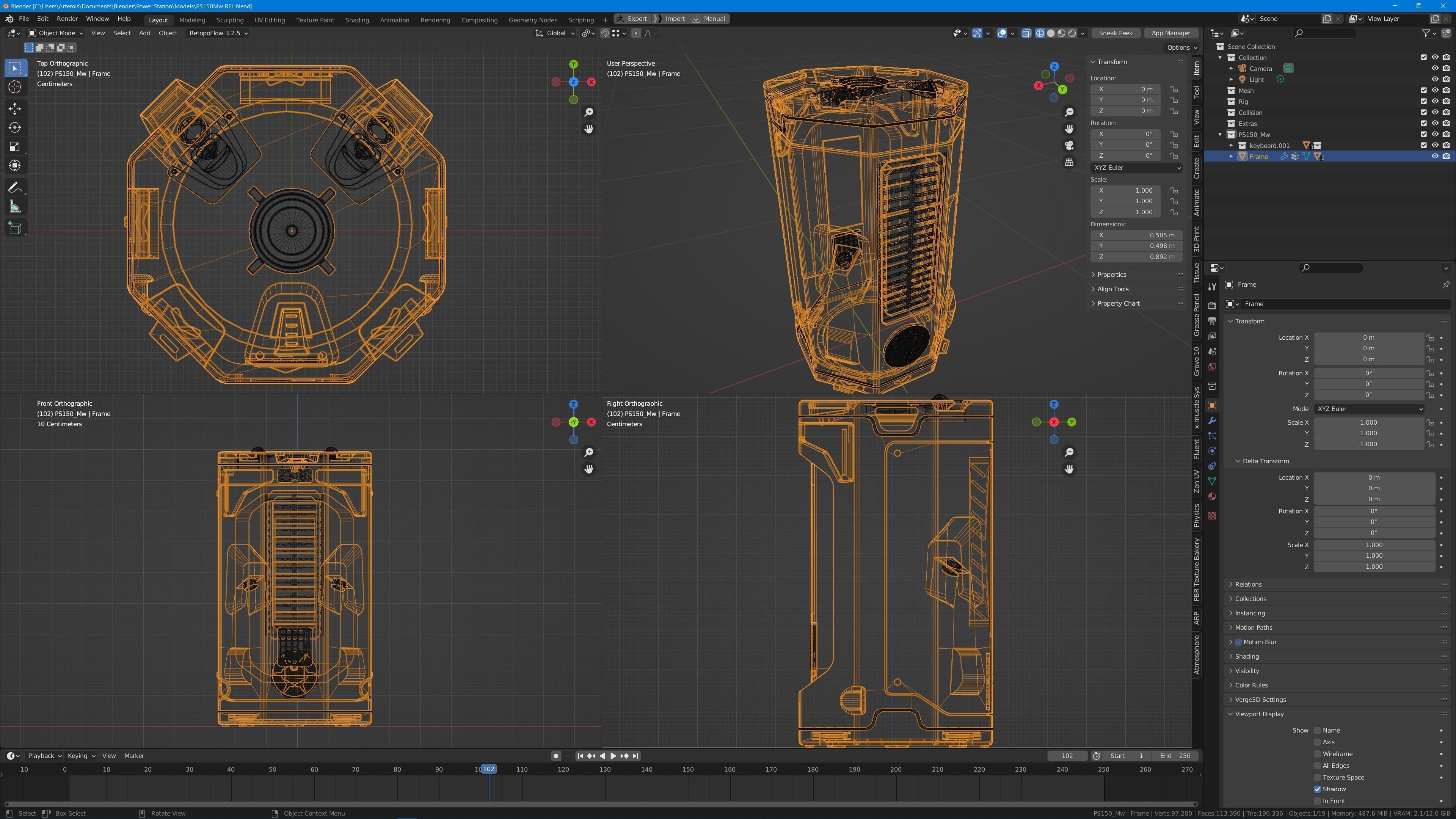The height and width of the screenshot is (819, 1456).
Task: Select the Transform tool
Action: point(15,166)
